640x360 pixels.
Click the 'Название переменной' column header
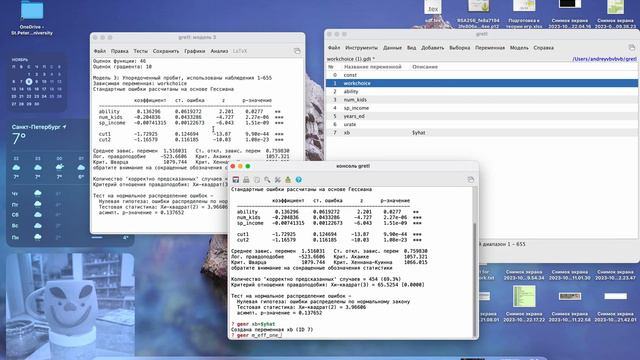[373, 67]
